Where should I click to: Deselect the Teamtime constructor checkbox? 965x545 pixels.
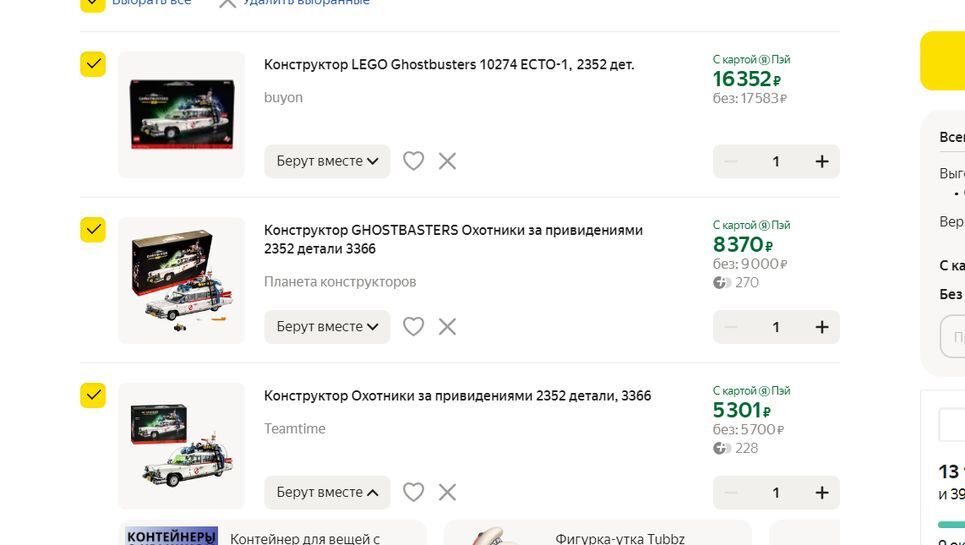coord(93,396)
